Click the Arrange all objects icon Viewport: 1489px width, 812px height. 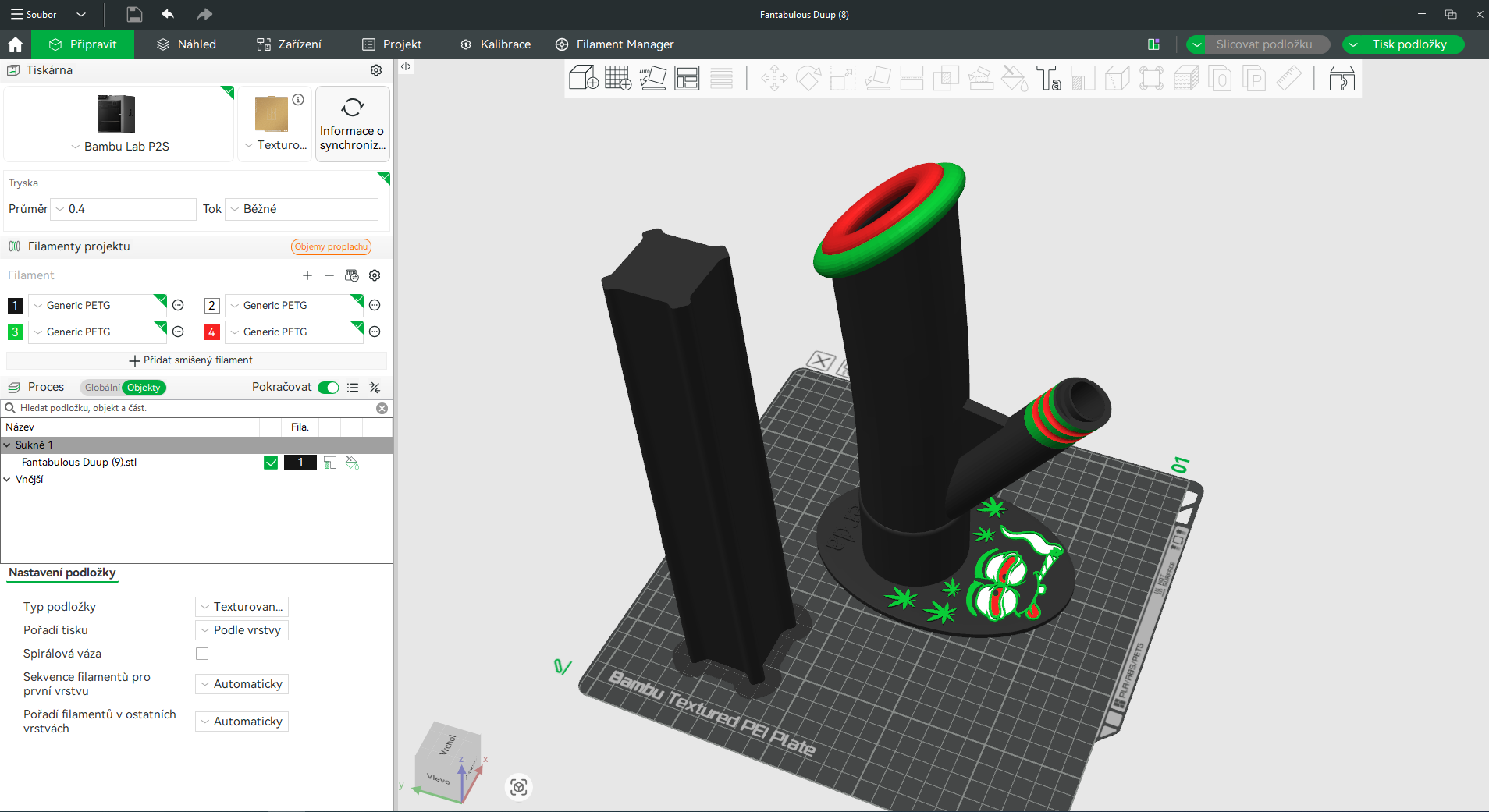click(x=687, y=78)
